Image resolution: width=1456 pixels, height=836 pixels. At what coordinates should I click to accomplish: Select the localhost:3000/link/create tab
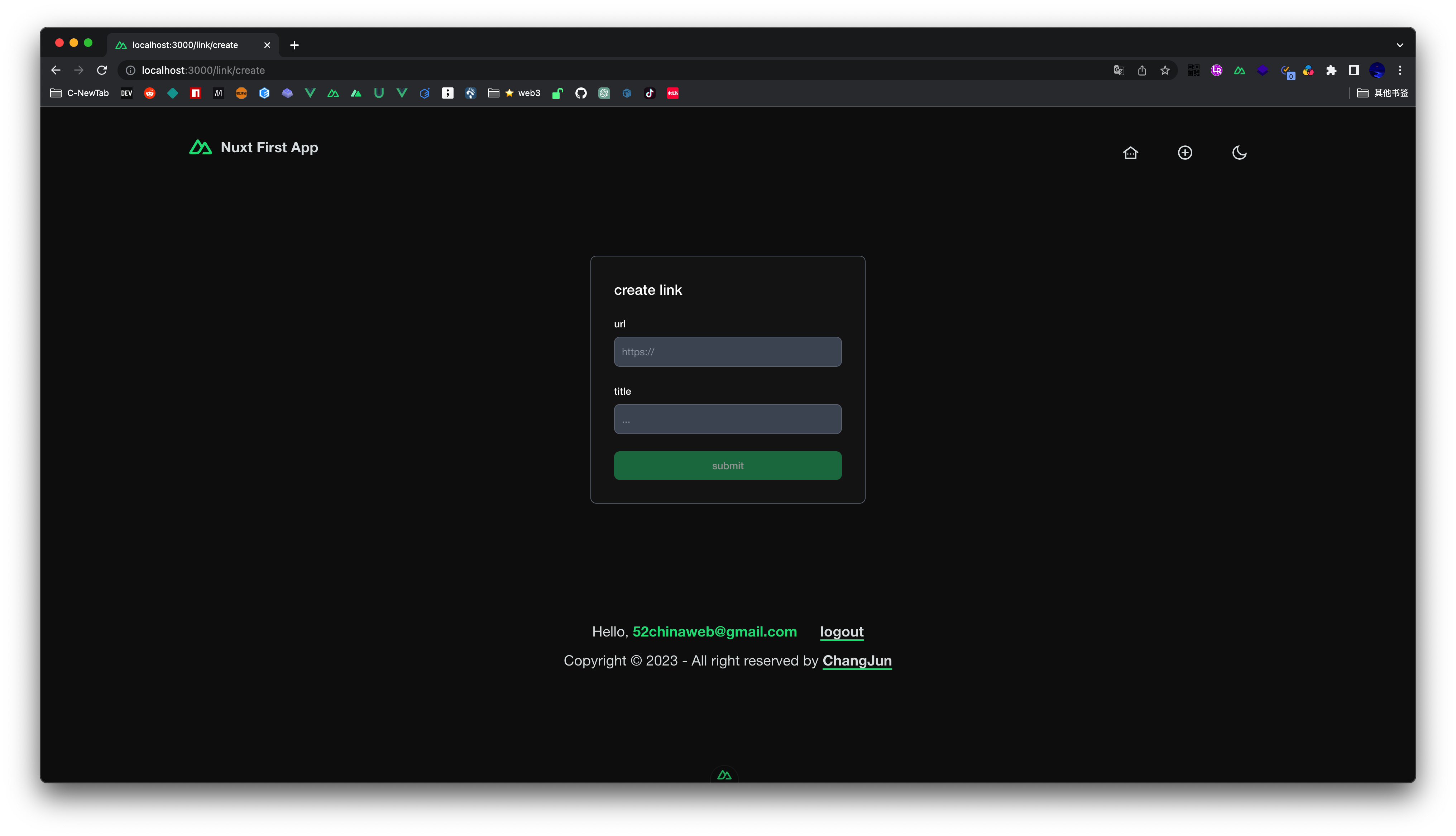[185, 45]
